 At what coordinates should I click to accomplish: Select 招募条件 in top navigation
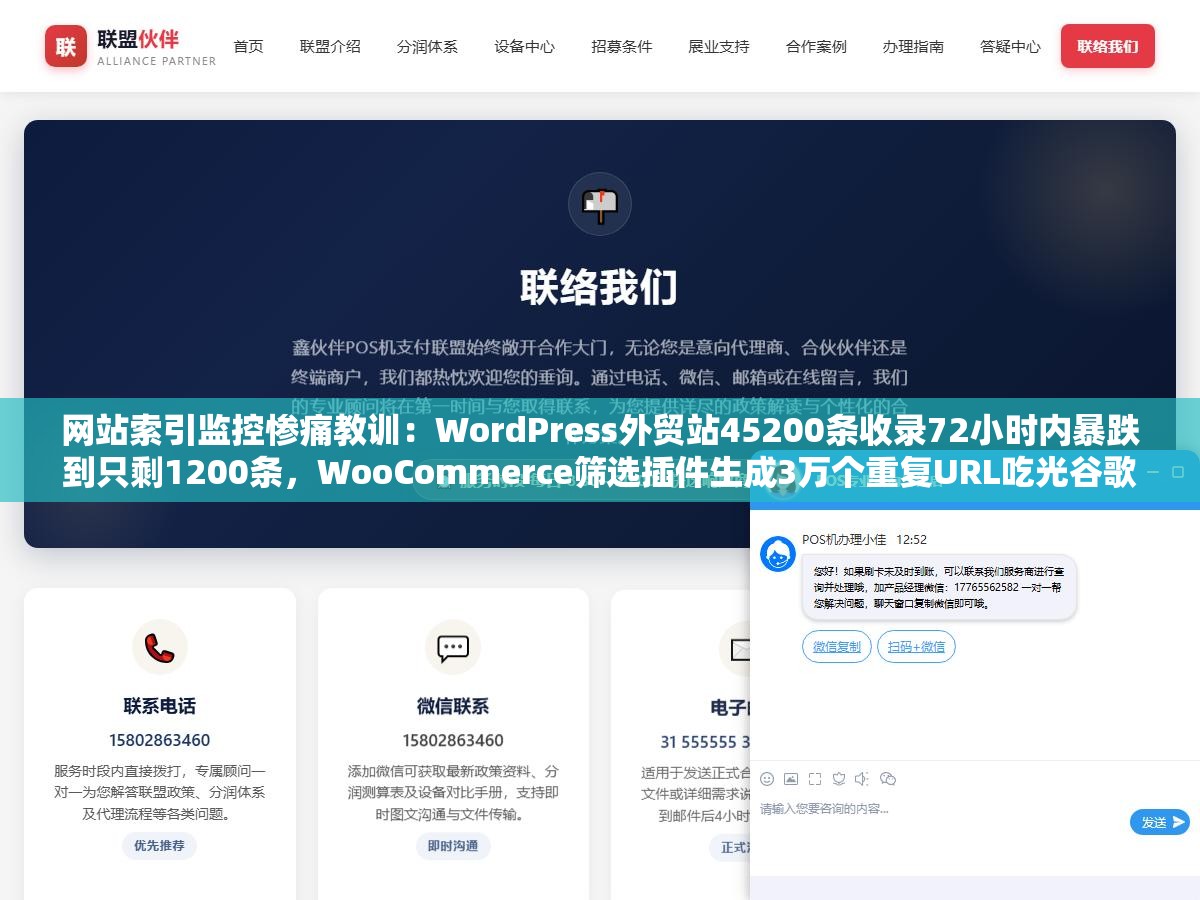pos(621,46)
